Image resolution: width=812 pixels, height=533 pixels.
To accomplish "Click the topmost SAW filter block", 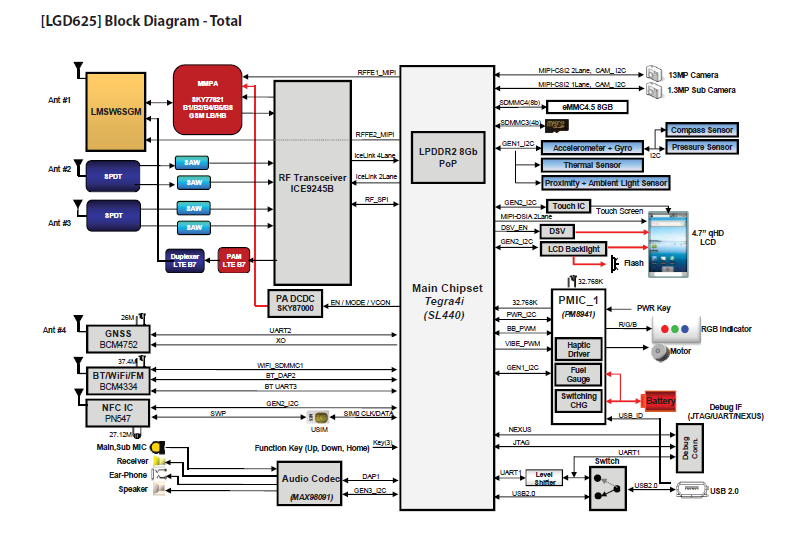I will click(x=192, y=163).
